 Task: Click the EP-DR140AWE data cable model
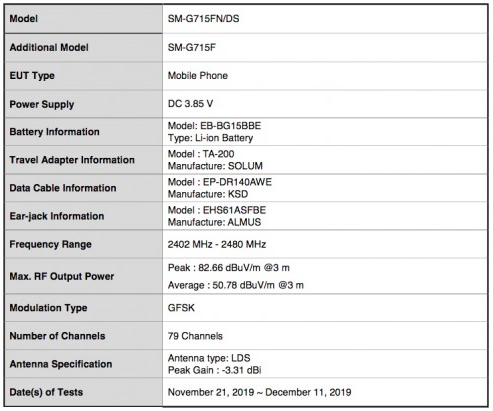237,182
